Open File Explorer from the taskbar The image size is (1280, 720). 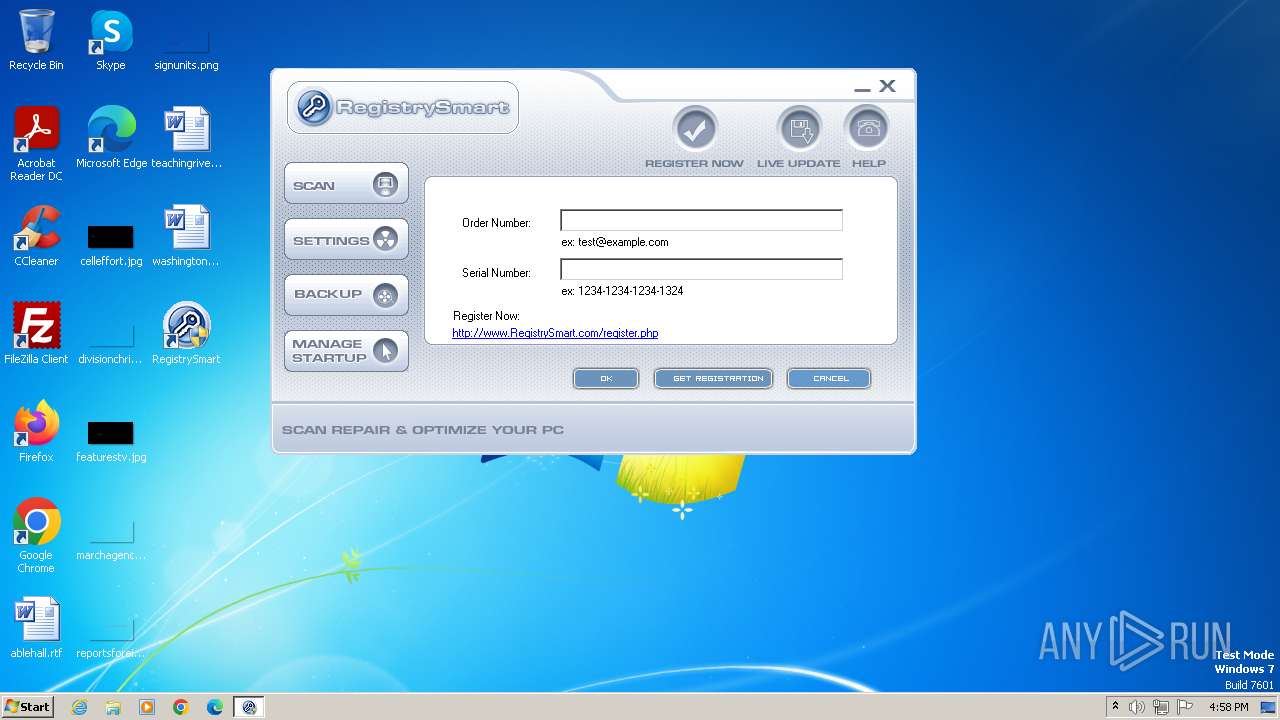[113, 707]
